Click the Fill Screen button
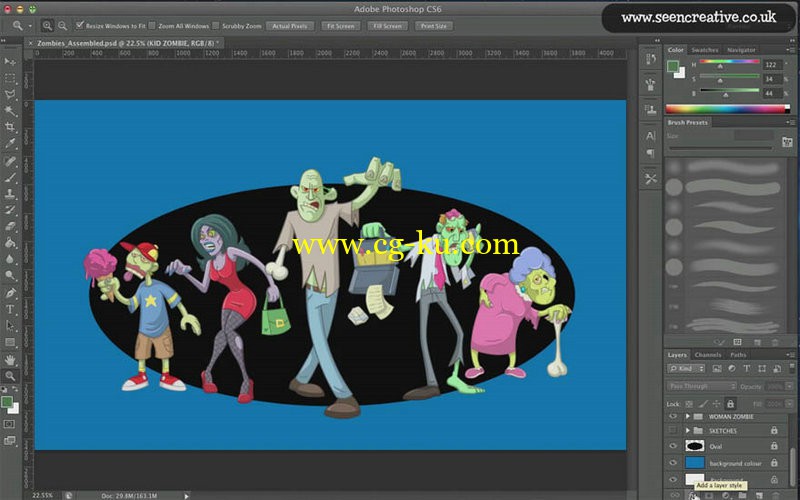Viewport: 800px width, 500px height. point(387,26)
